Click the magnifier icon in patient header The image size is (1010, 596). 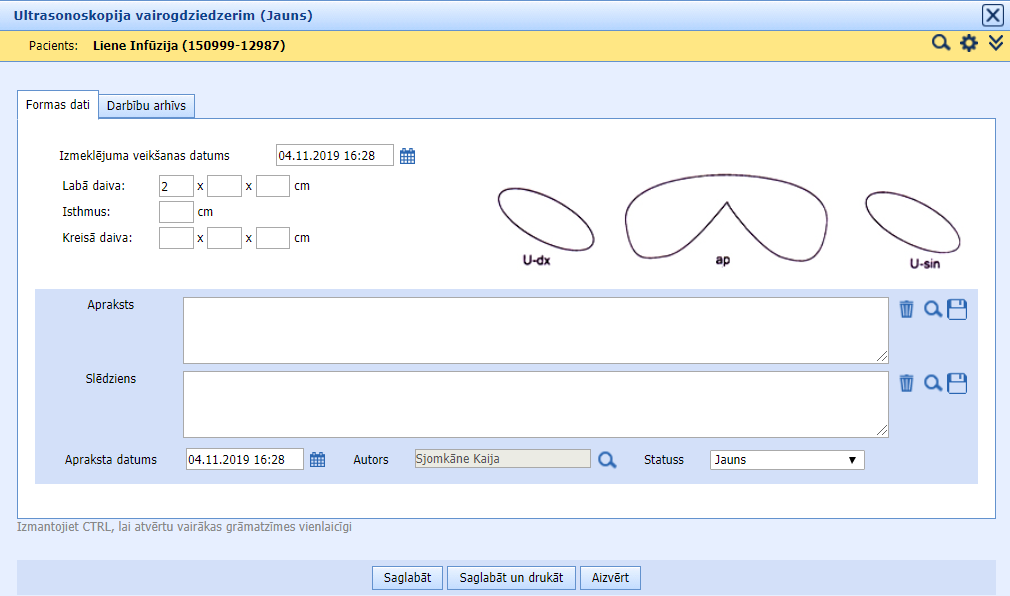click(941, 43)
